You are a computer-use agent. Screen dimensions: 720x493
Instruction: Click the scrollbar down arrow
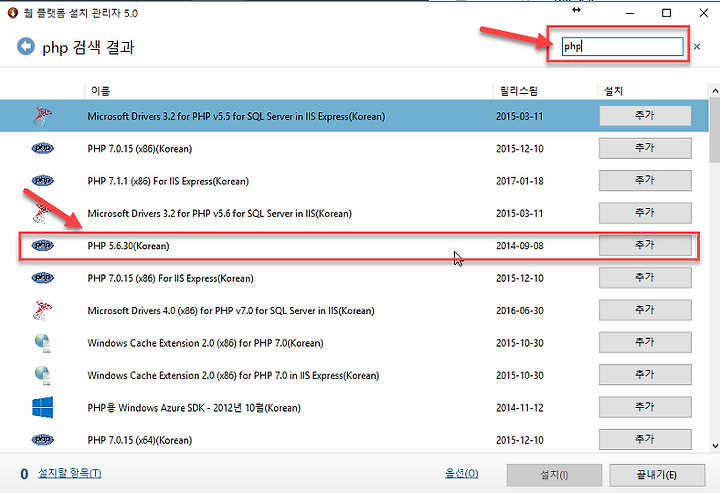[715, 445]
